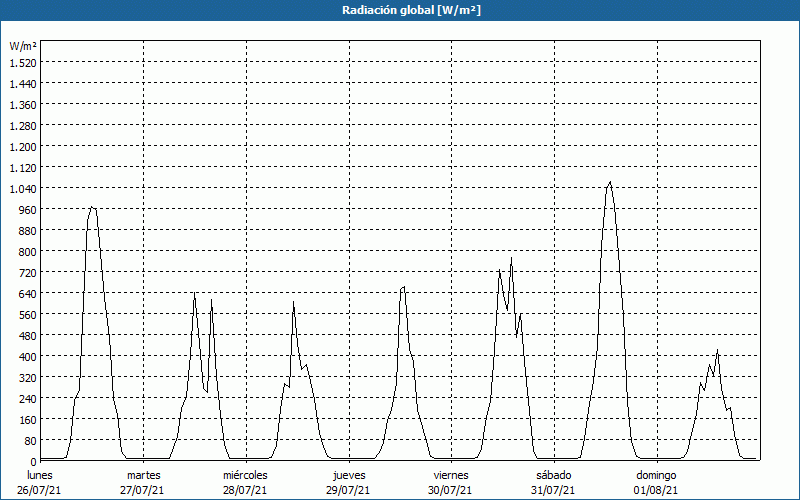This screenshot has width=800, height=500.
Task: Select the '28/07/21' date label
Action: click(x=245, y=490)
